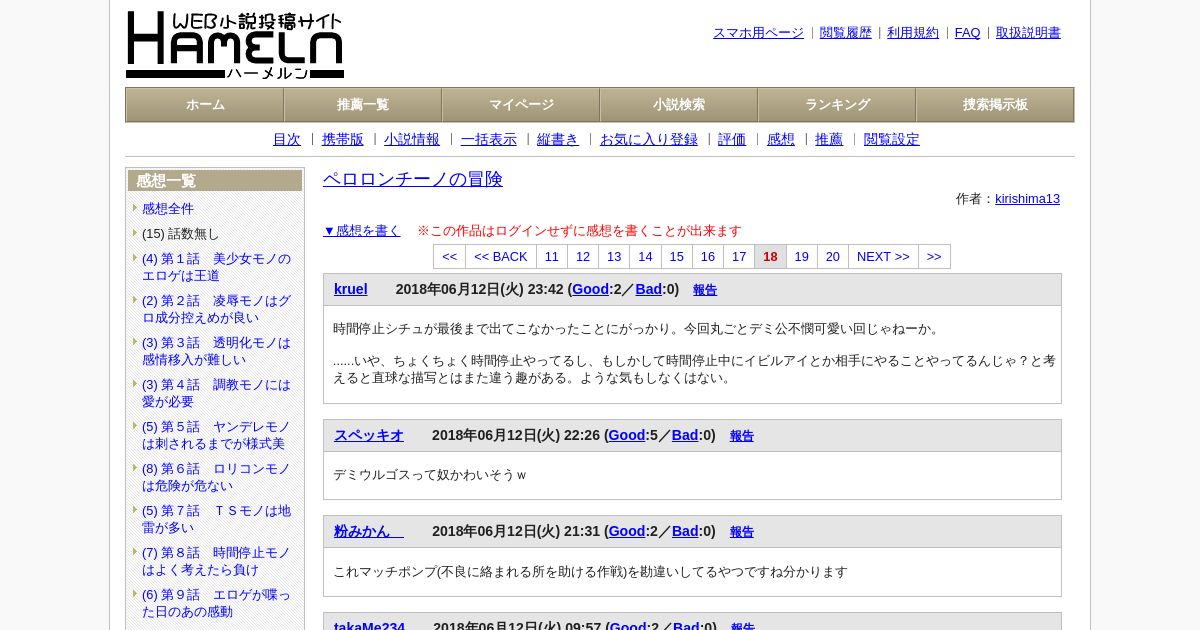The image size is (1200, 630).
Task: Click ▼感想を書く link
Action: click(x=362, y=231)
